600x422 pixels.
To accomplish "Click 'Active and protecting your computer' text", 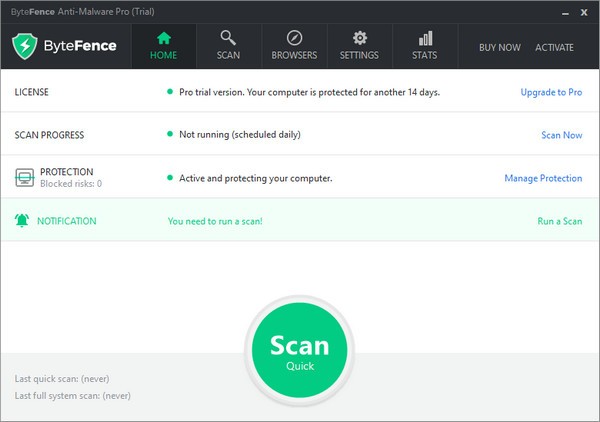I will click(256, 178).
